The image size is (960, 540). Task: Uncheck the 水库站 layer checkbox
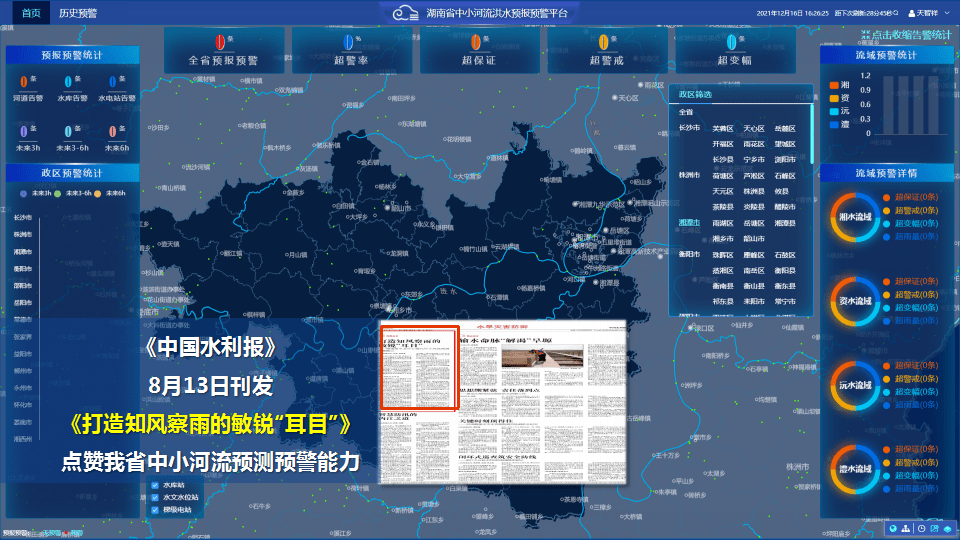(155, 485)
